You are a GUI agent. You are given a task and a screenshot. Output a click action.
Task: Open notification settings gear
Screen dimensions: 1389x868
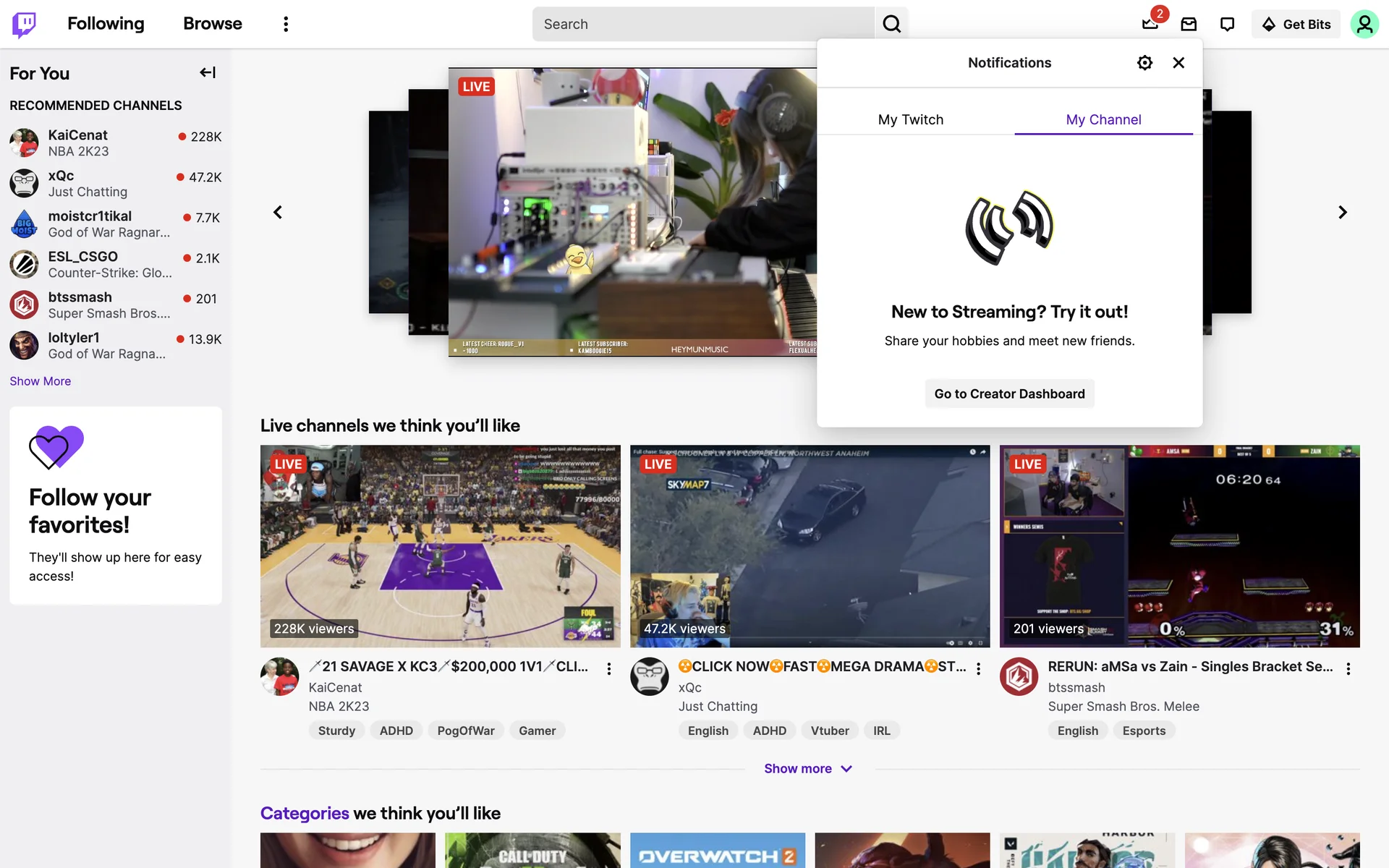[1144, 63]
